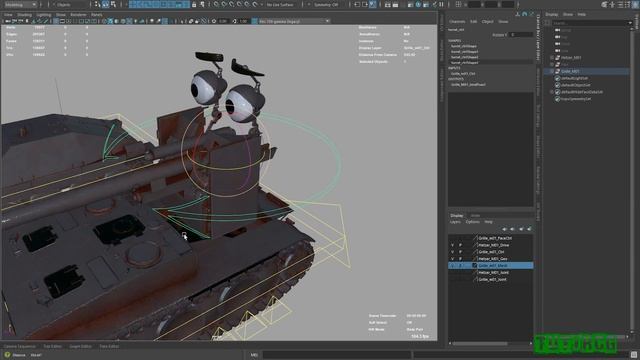The height and width of the screenshot is (360, 640).
Task: Click the move layer up arrow icon
Action: click(x=505, y=229)
